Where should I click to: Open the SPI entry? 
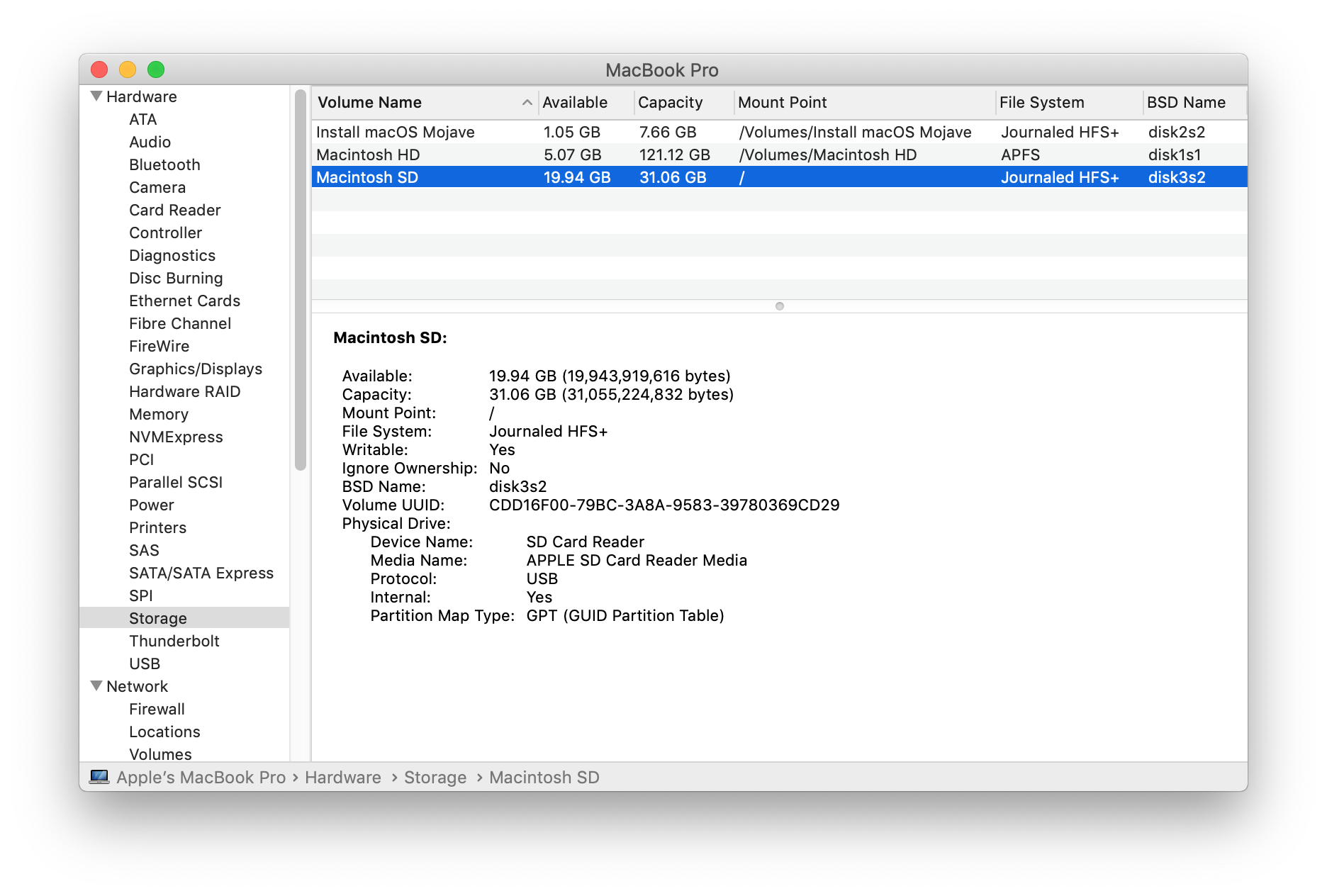point(140,595)
